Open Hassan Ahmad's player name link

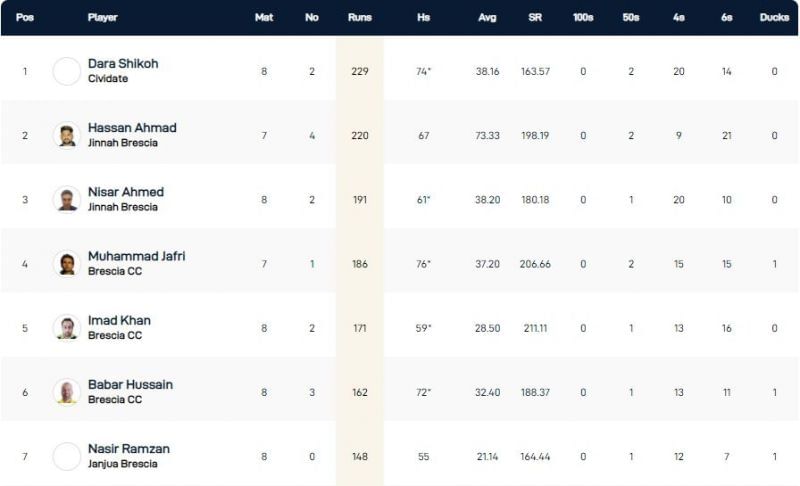pyautogui.click(x=132, y=128)
